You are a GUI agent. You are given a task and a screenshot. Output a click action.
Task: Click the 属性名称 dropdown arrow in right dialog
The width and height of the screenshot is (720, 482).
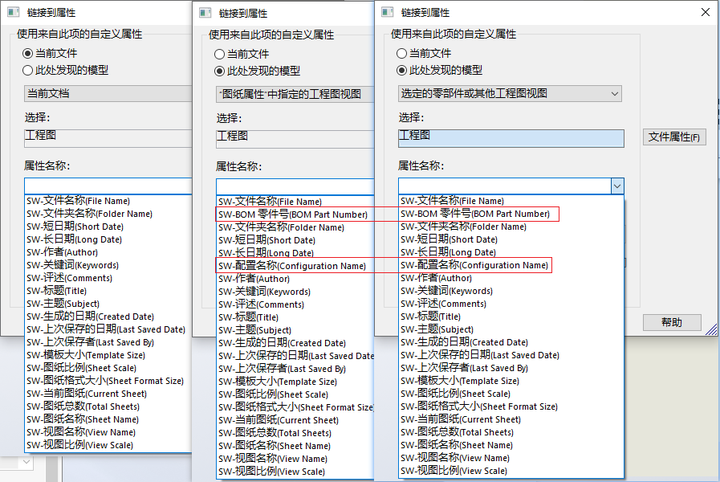(617, 186)
